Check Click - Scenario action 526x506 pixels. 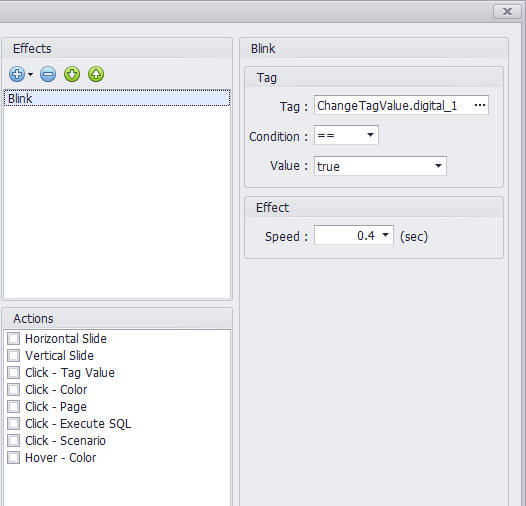point(13,441)
